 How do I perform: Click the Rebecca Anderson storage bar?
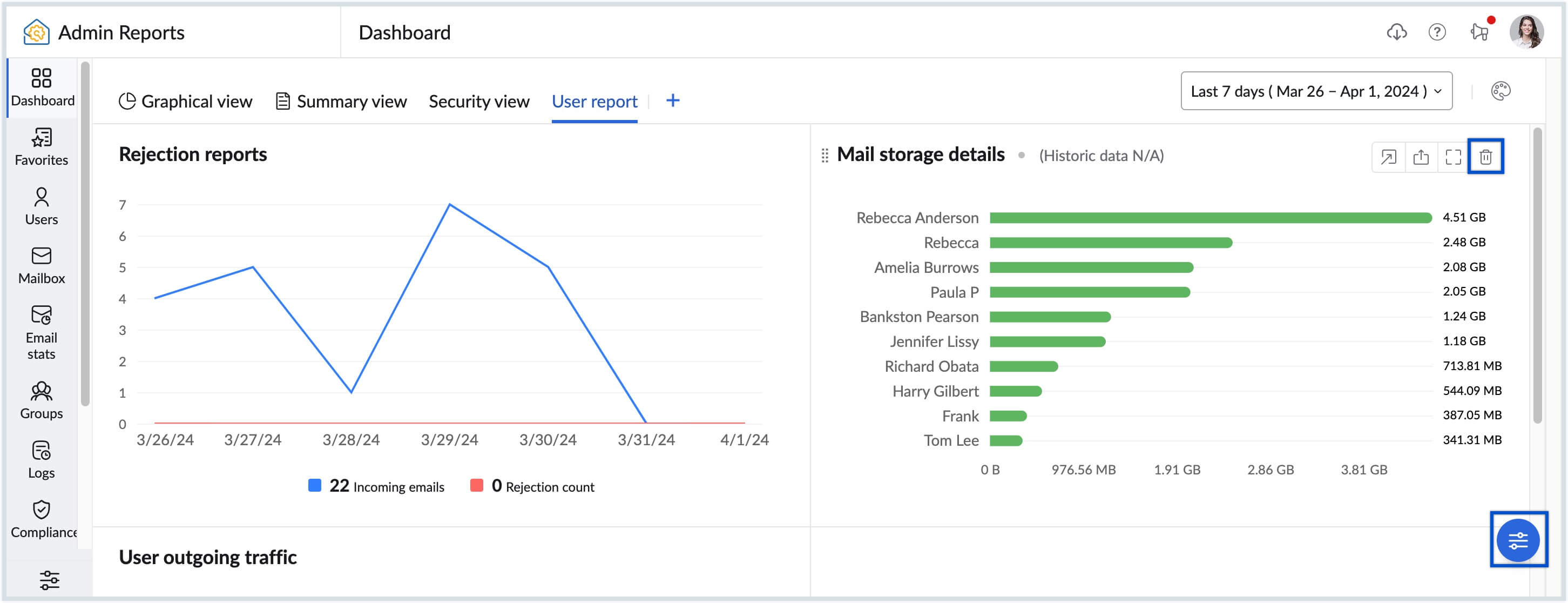(x=1210, y=218)
